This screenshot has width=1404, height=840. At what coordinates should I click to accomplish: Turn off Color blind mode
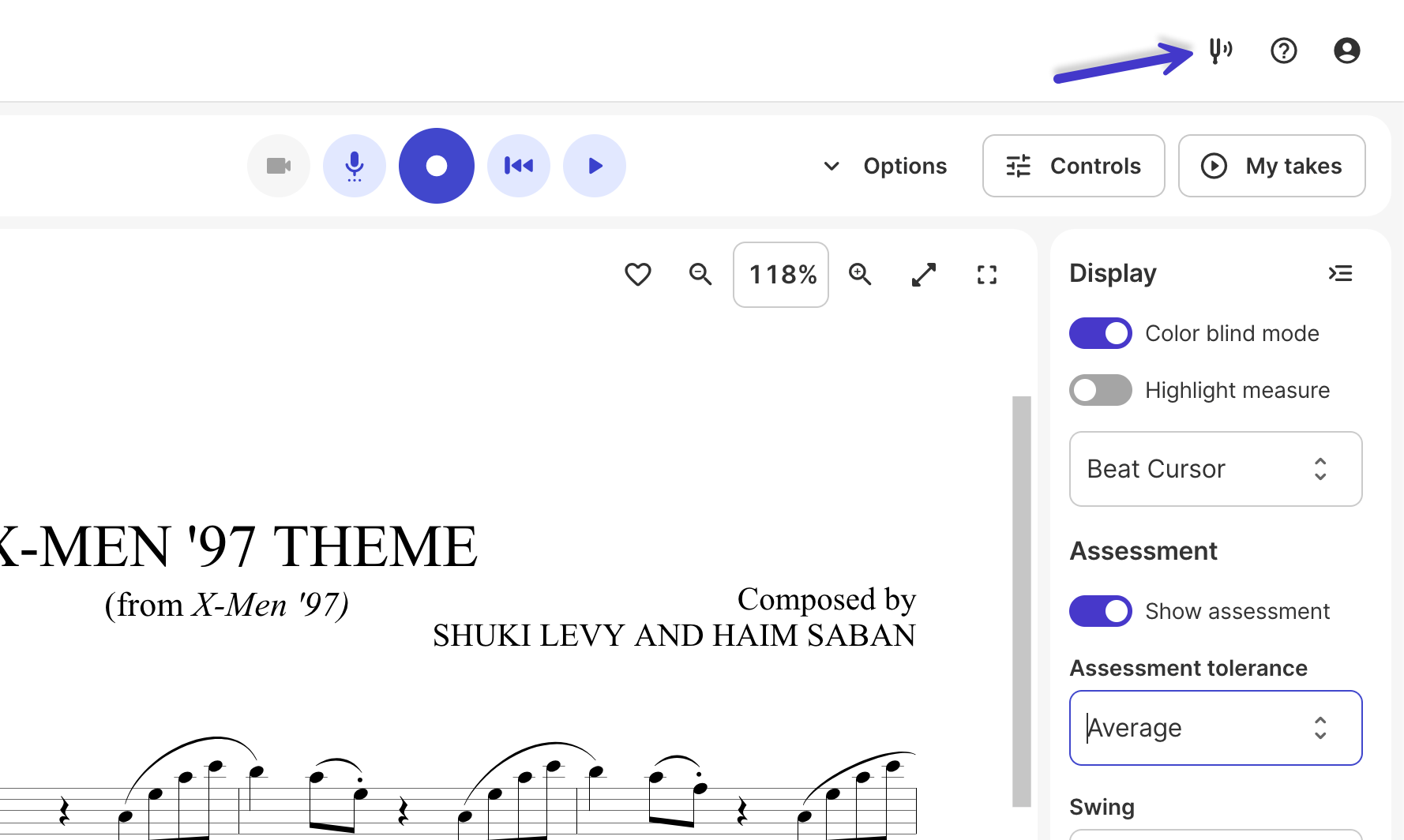click(x=1101, y=333)
